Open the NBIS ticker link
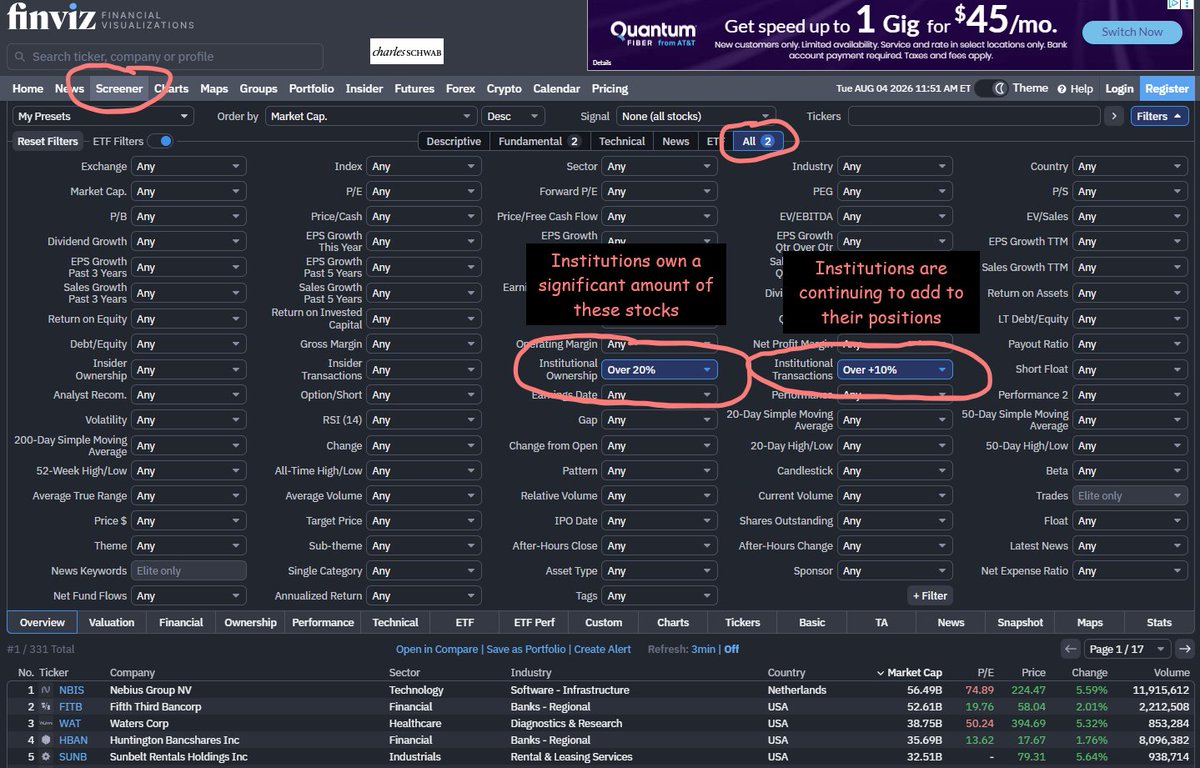The image size is (1200, 768). click(71, 690)
